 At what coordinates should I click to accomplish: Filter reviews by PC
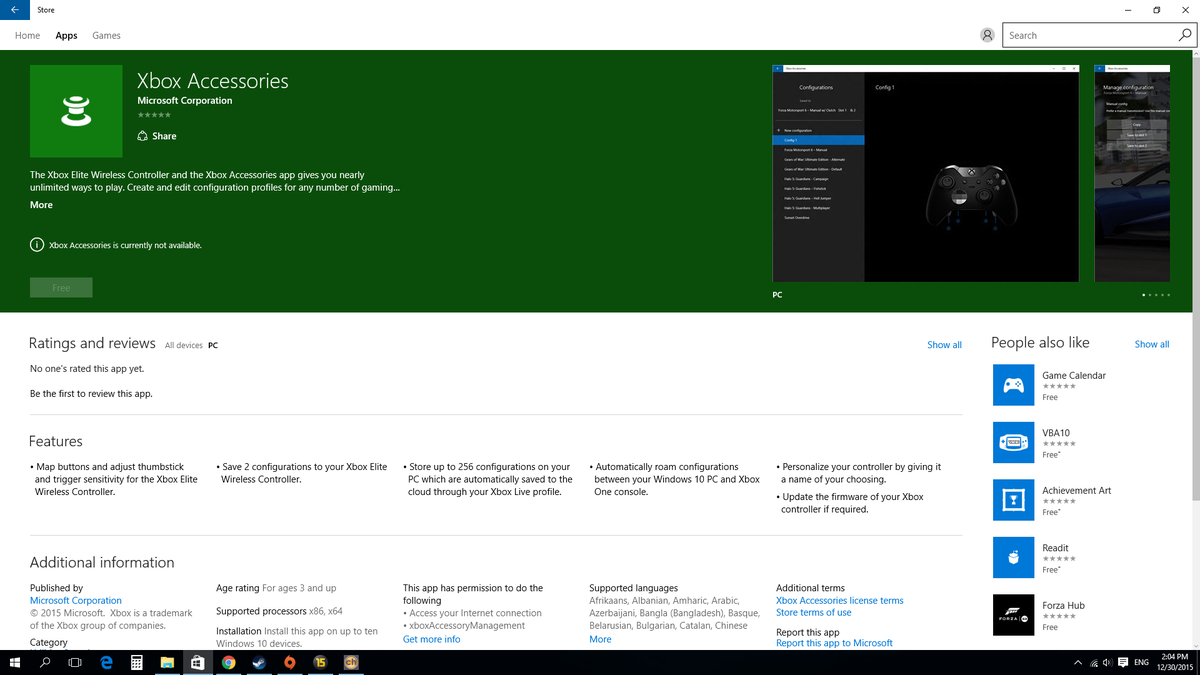coord(213,345)
